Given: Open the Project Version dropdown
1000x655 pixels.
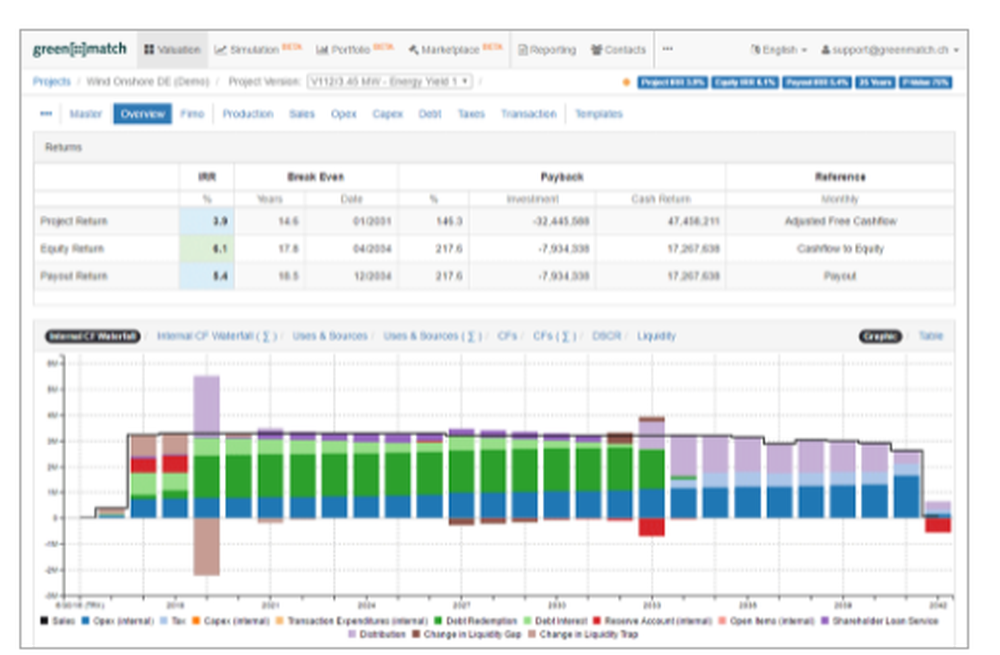Looking at the screenshot, I should [x=390, y=82].
